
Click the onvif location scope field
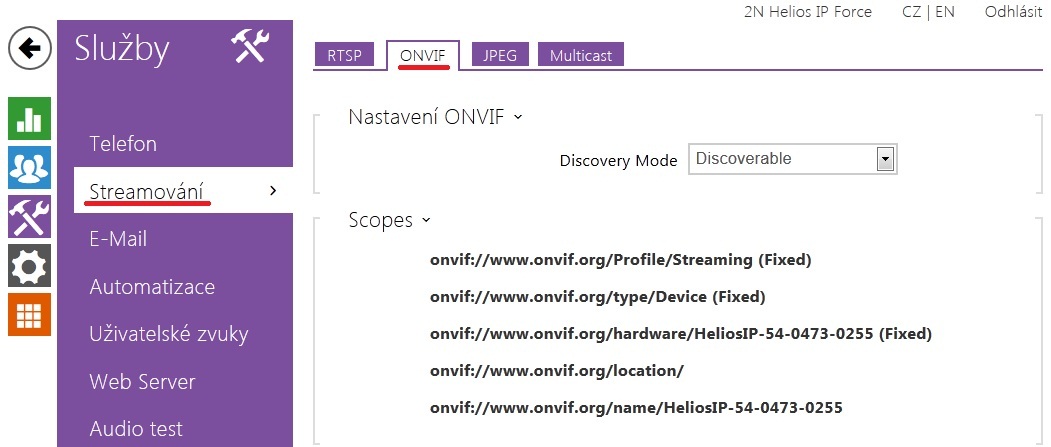pos(557,370)
